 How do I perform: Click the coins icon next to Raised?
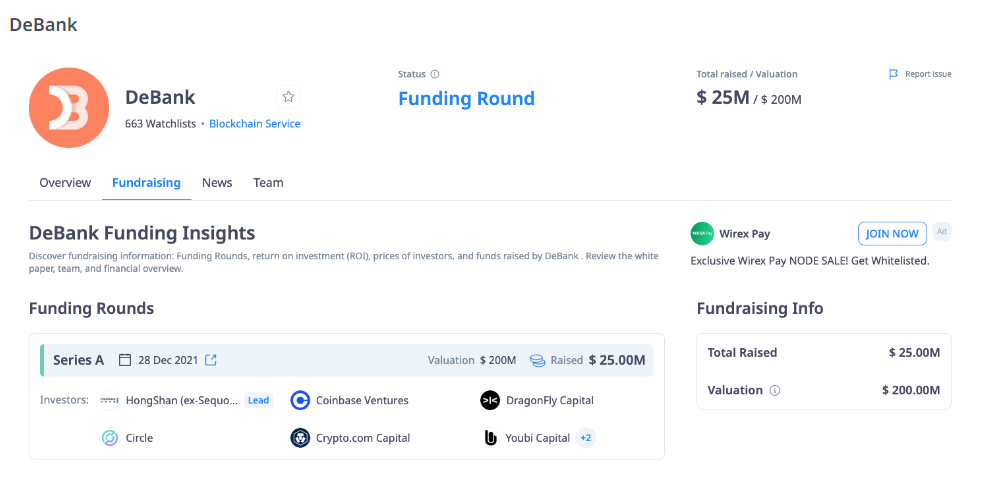[538, 360]
